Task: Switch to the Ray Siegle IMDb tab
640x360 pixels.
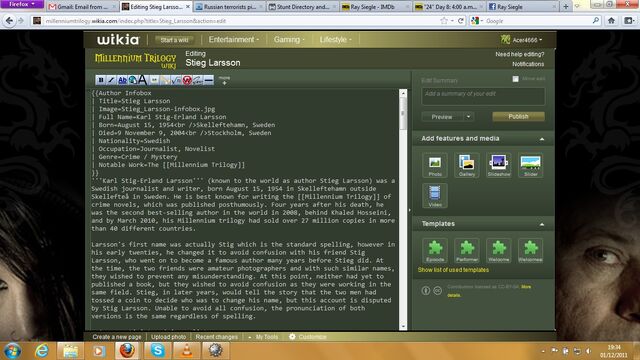Action: tap(376, 7)
